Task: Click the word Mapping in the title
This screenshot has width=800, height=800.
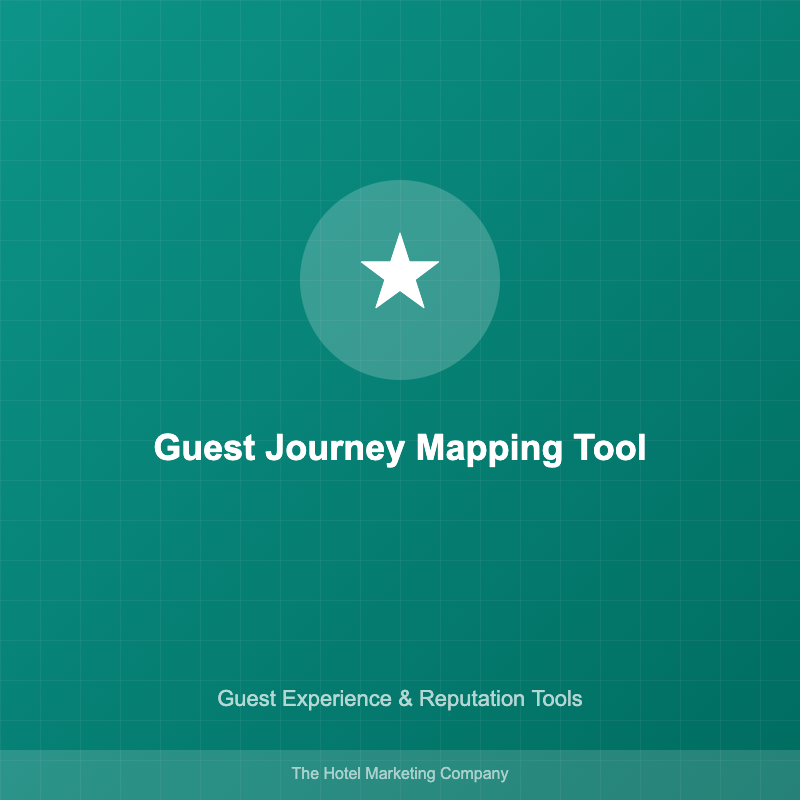Action: point(489,449)
